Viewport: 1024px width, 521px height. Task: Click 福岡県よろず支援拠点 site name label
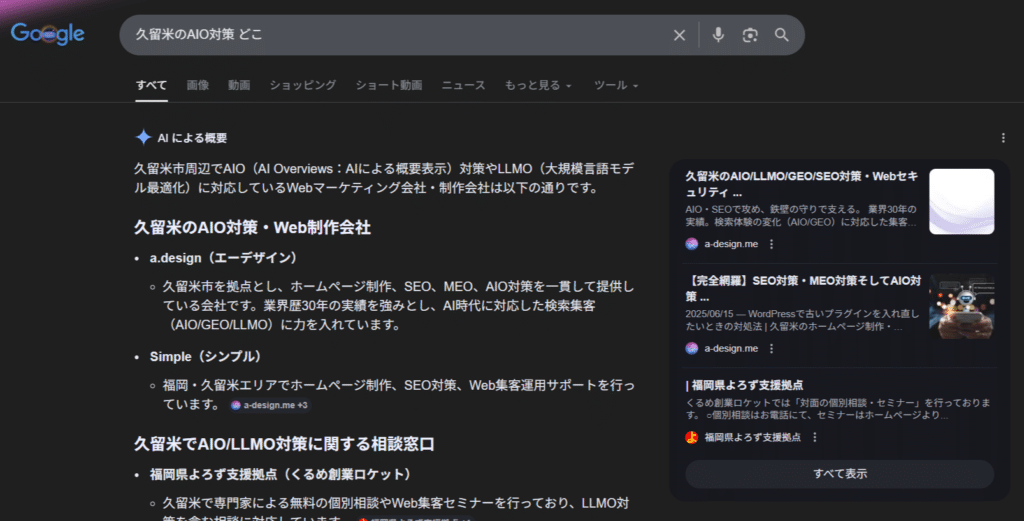(x=752, y=437)
